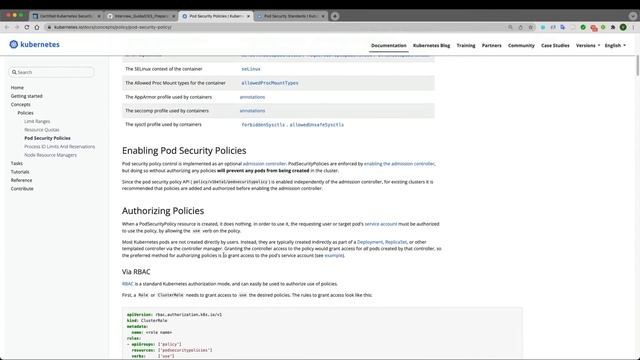Switch to the Pod Security Standards tab
Image resolution: width=640 pixels, height=360 pixels.
click(x=290, y=16)
